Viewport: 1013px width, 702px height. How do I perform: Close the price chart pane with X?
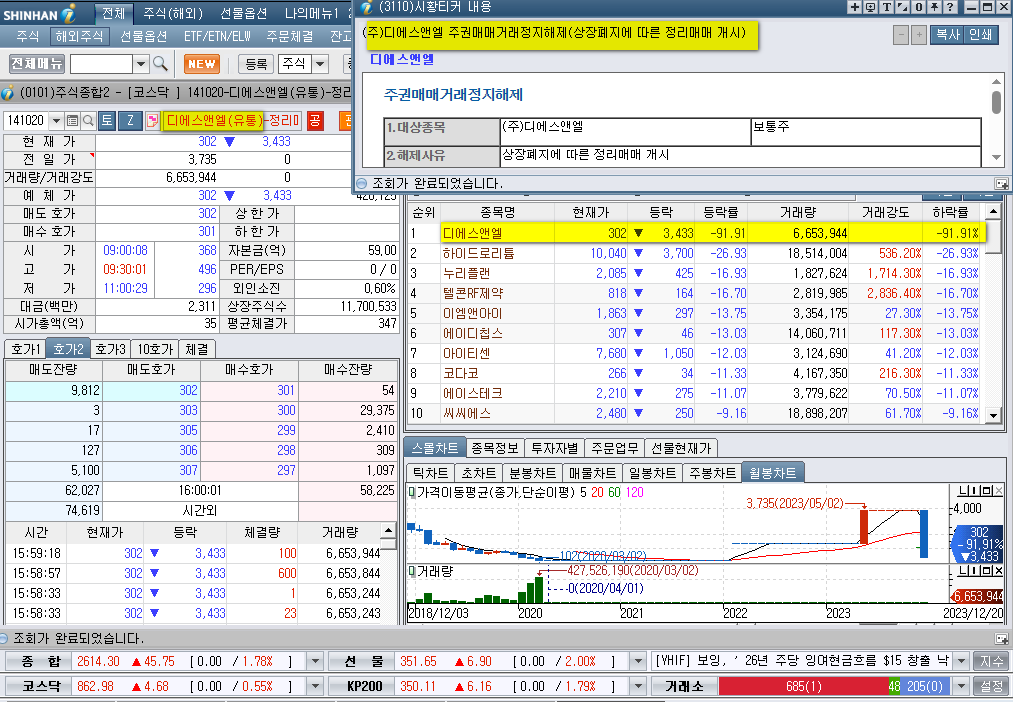pos(998,492)
